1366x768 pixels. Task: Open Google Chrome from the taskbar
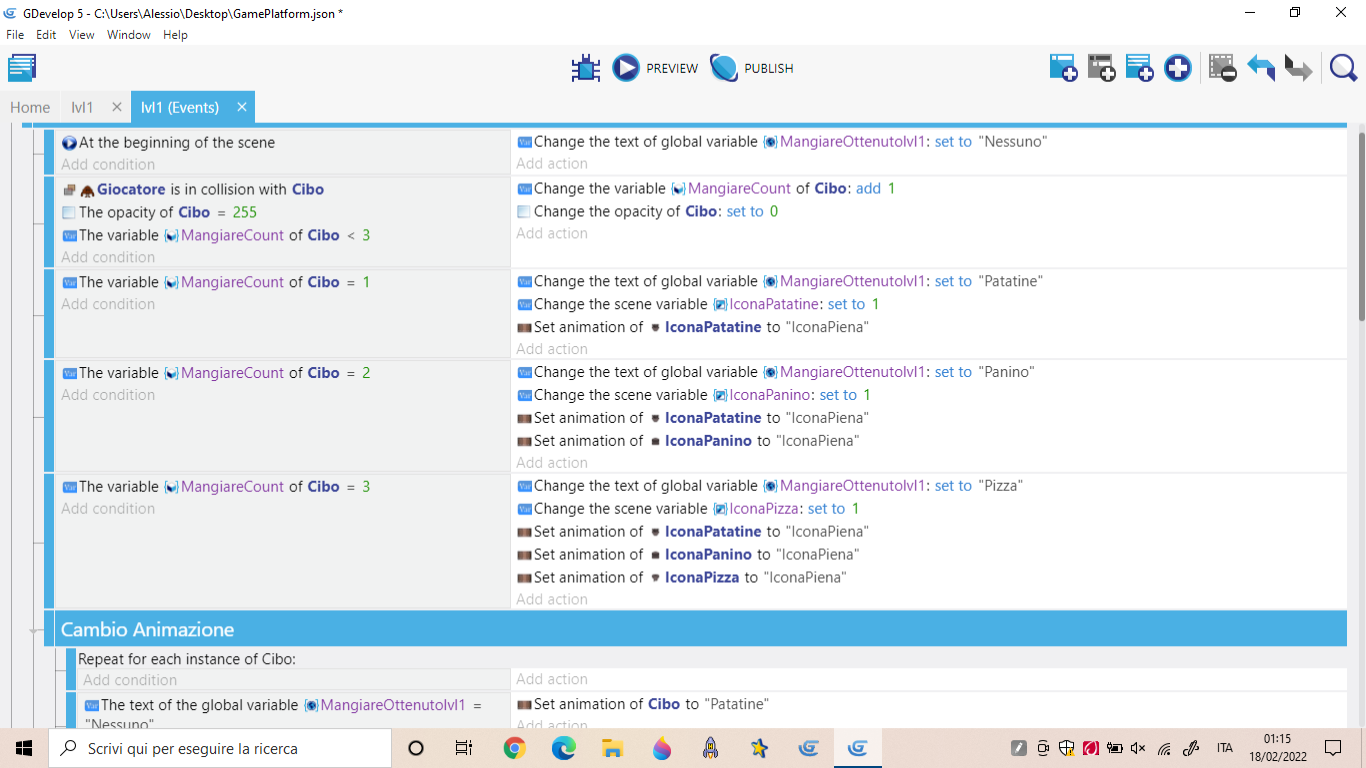coord(515,748)
